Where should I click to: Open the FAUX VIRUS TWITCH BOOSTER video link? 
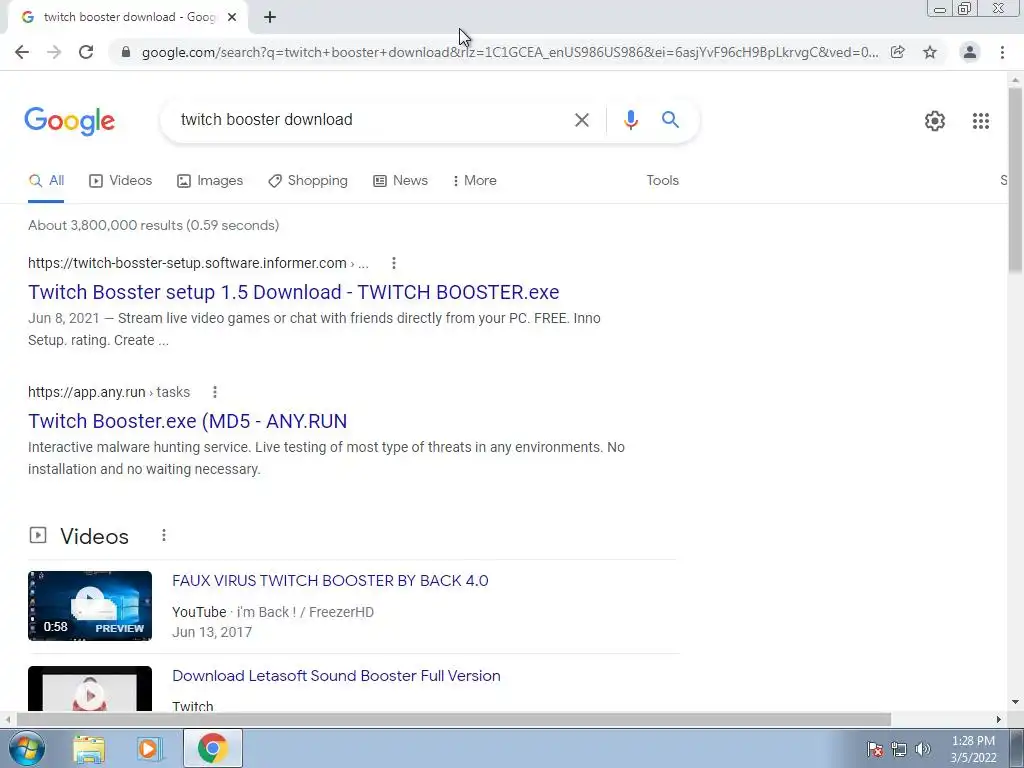point(330,581)
